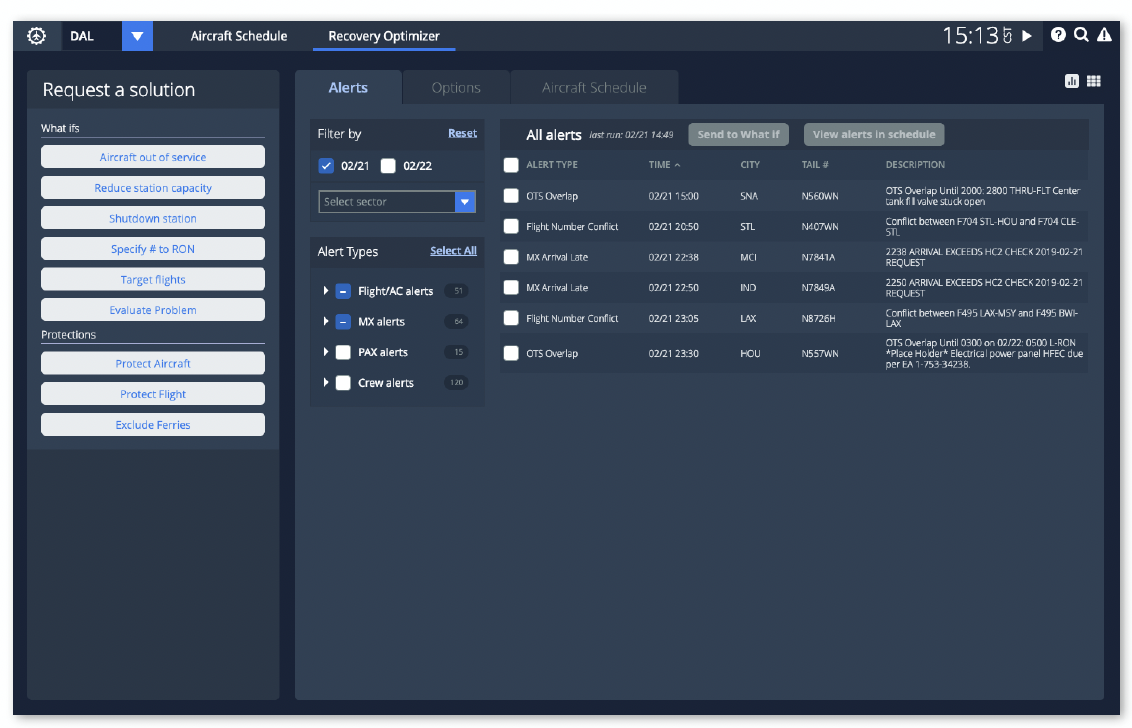The height and width of the screenshot is (728, 1132).
Task: Open the warning triangle alerts icon
Action: (x=1104, y=35)
